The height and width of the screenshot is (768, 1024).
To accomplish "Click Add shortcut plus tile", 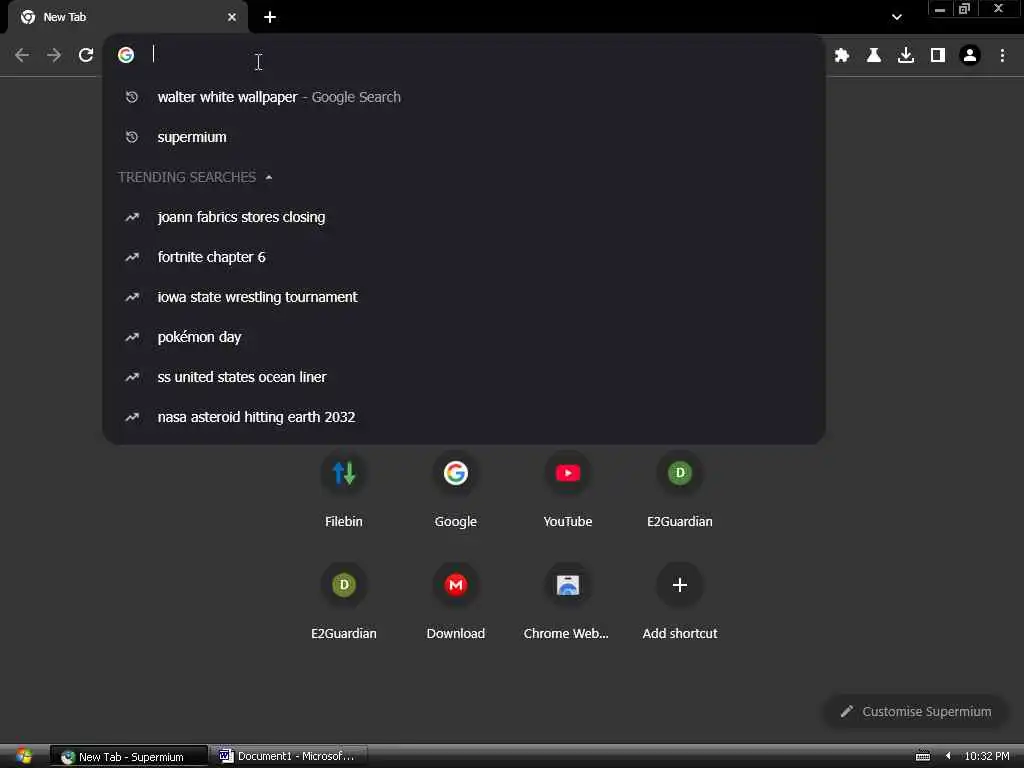I will [x=680, y=601].
